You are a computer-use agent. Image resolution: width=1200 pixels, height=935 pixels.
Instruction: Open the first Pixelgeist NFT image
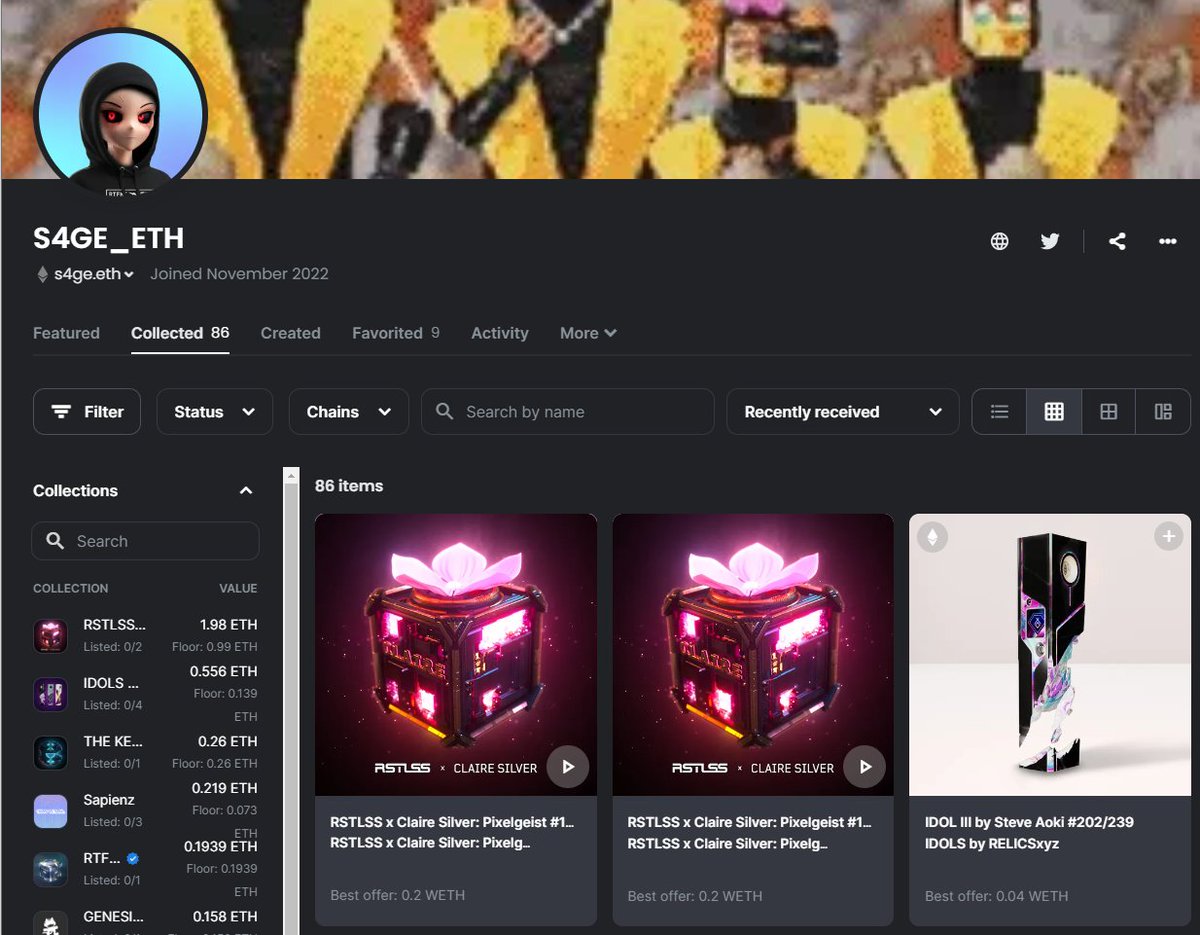click(456, 655)
